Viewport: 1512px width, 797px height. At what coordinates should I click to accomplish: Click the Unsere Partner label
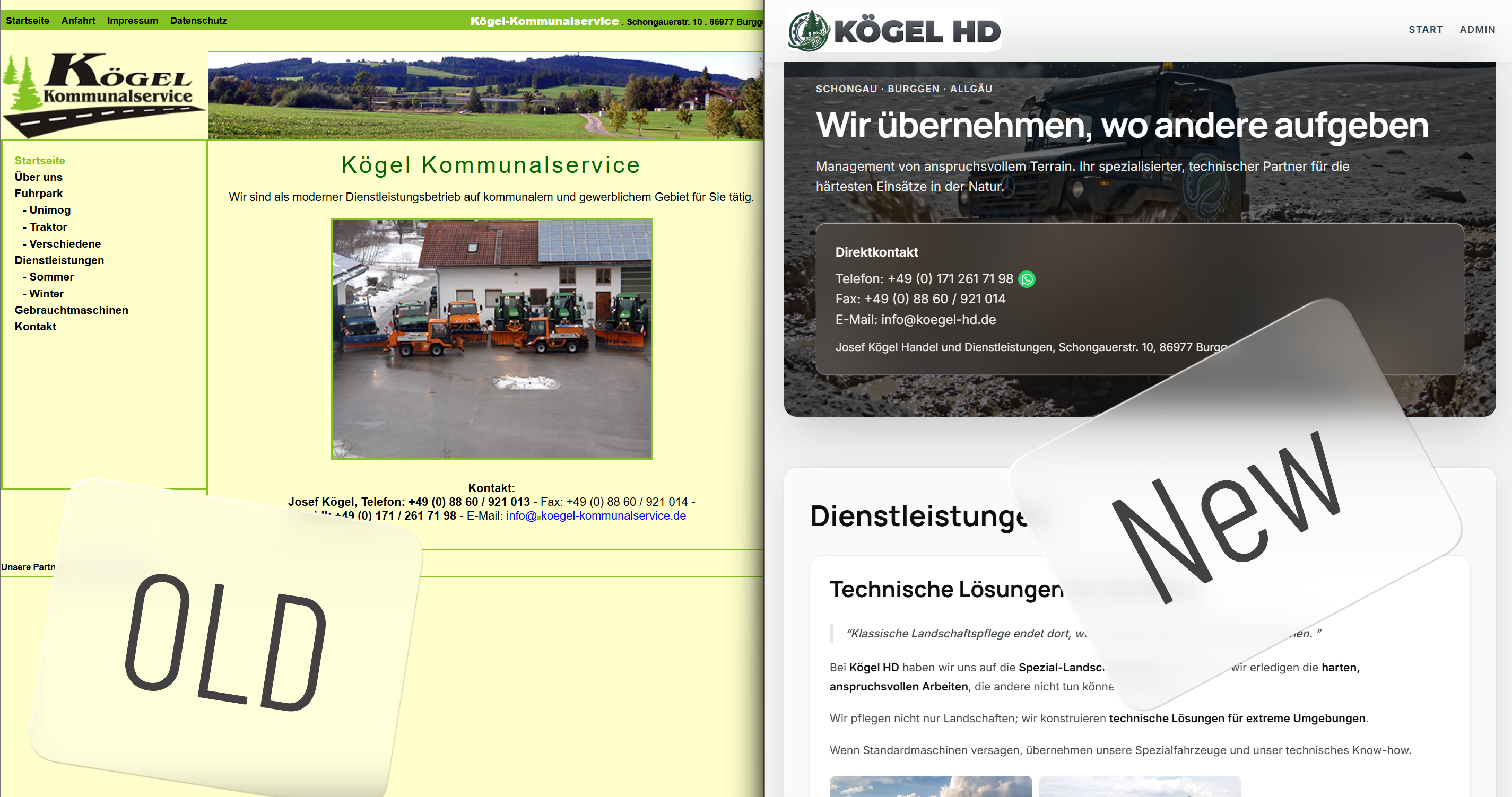point(28,567)
